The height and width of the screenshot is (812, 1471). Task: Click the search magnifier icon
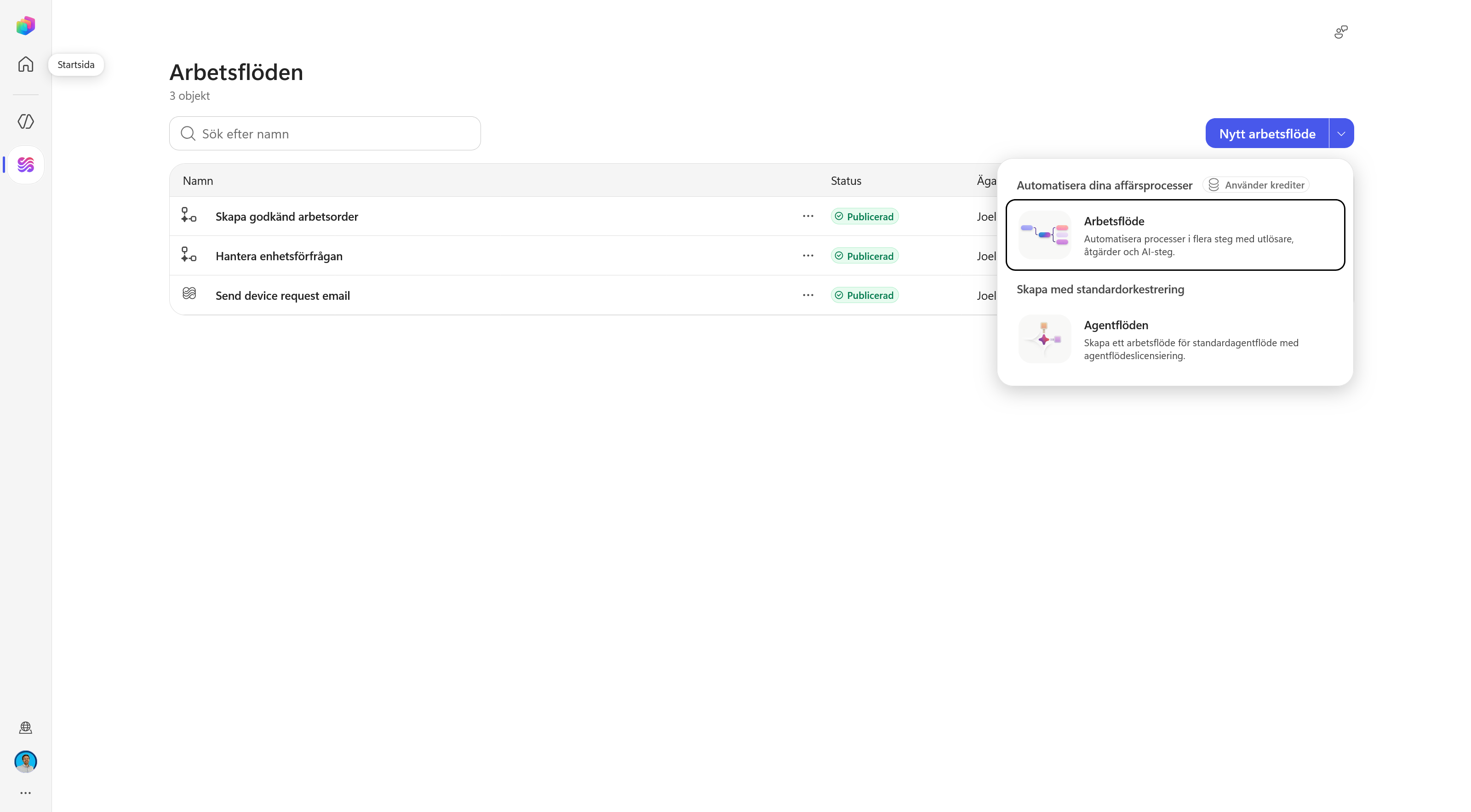188,134
